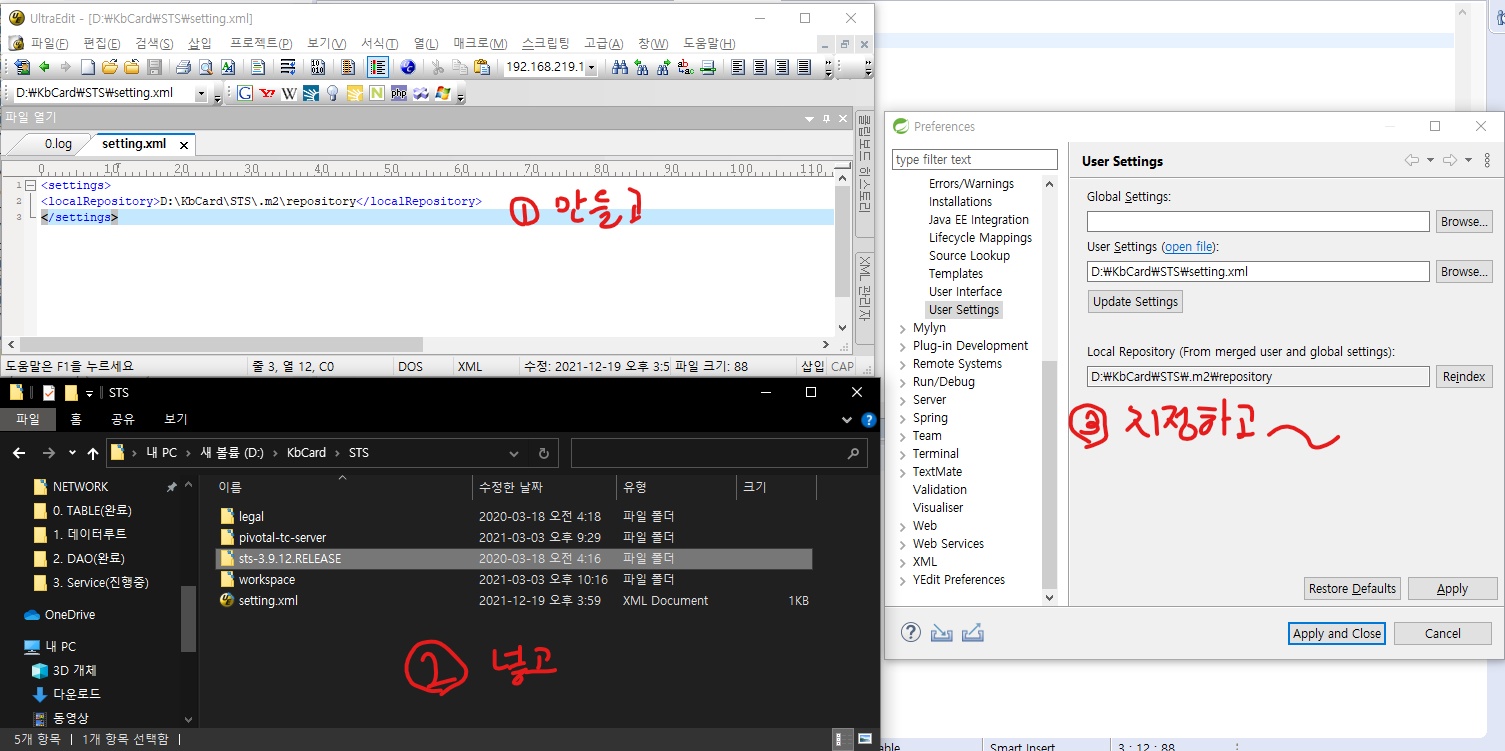This screenshot has width=1505, height=751.
Task: Click the open file link
Action: pyautogui.click(x=1189, y=247)
